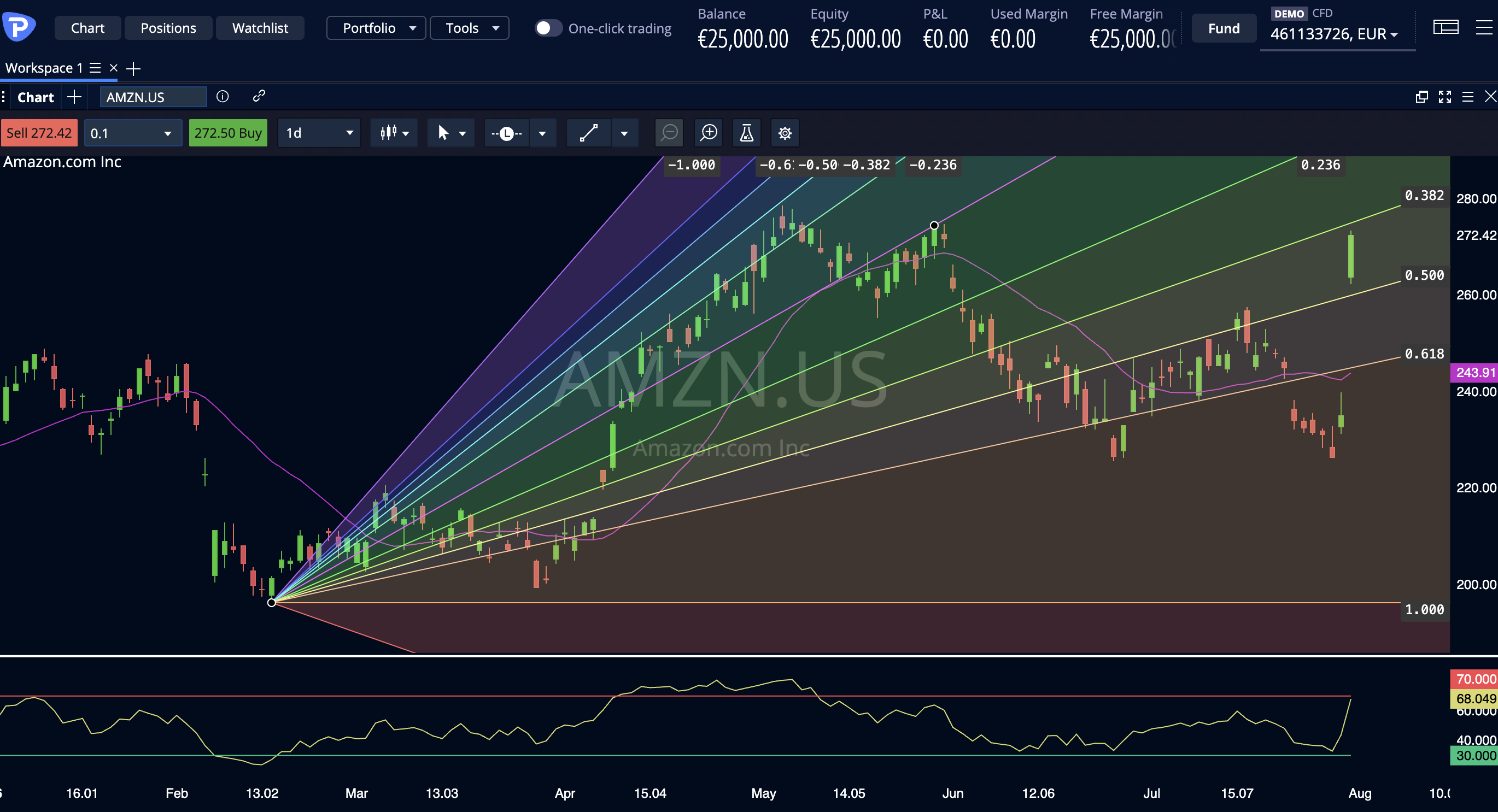The width and height of the screenshot is (1498, 812).
Task: Open chart settings gear
Action: pos(785,133)
